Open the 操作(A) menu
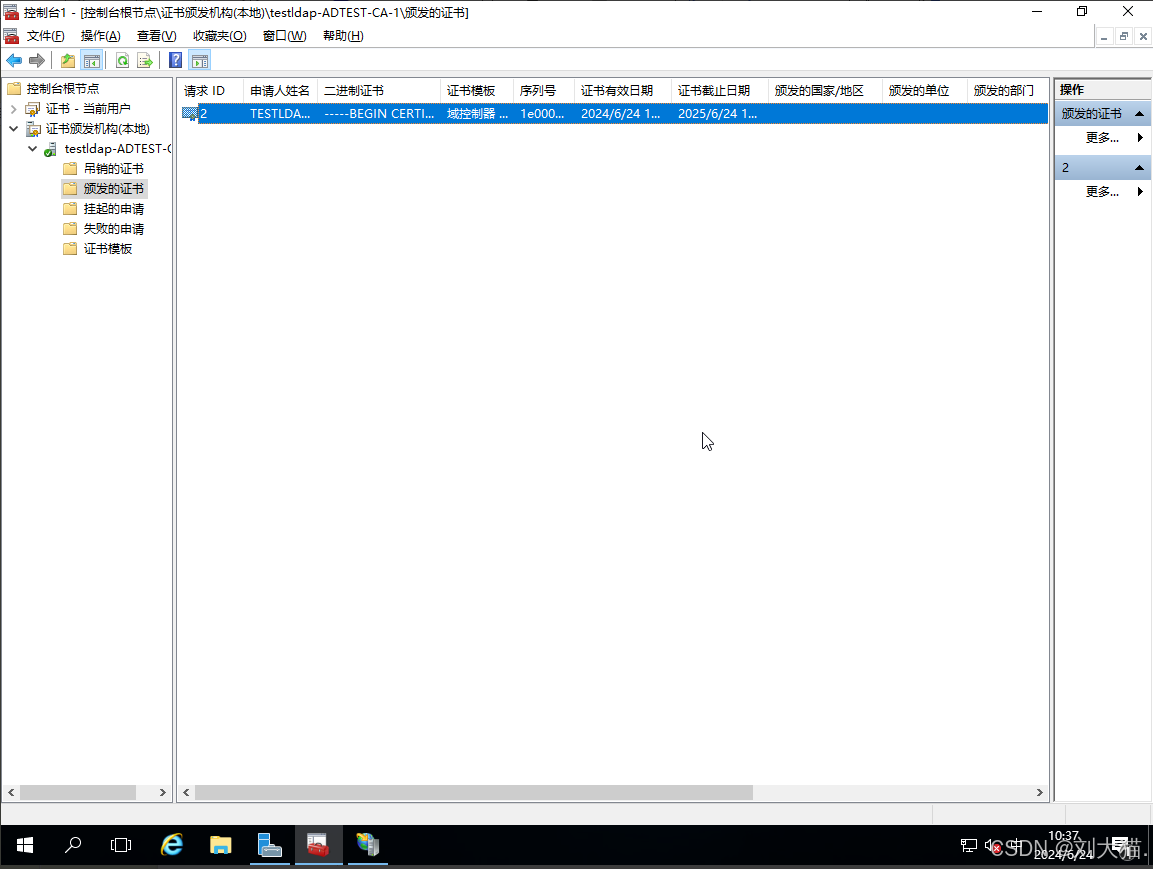 coord(100,35)
